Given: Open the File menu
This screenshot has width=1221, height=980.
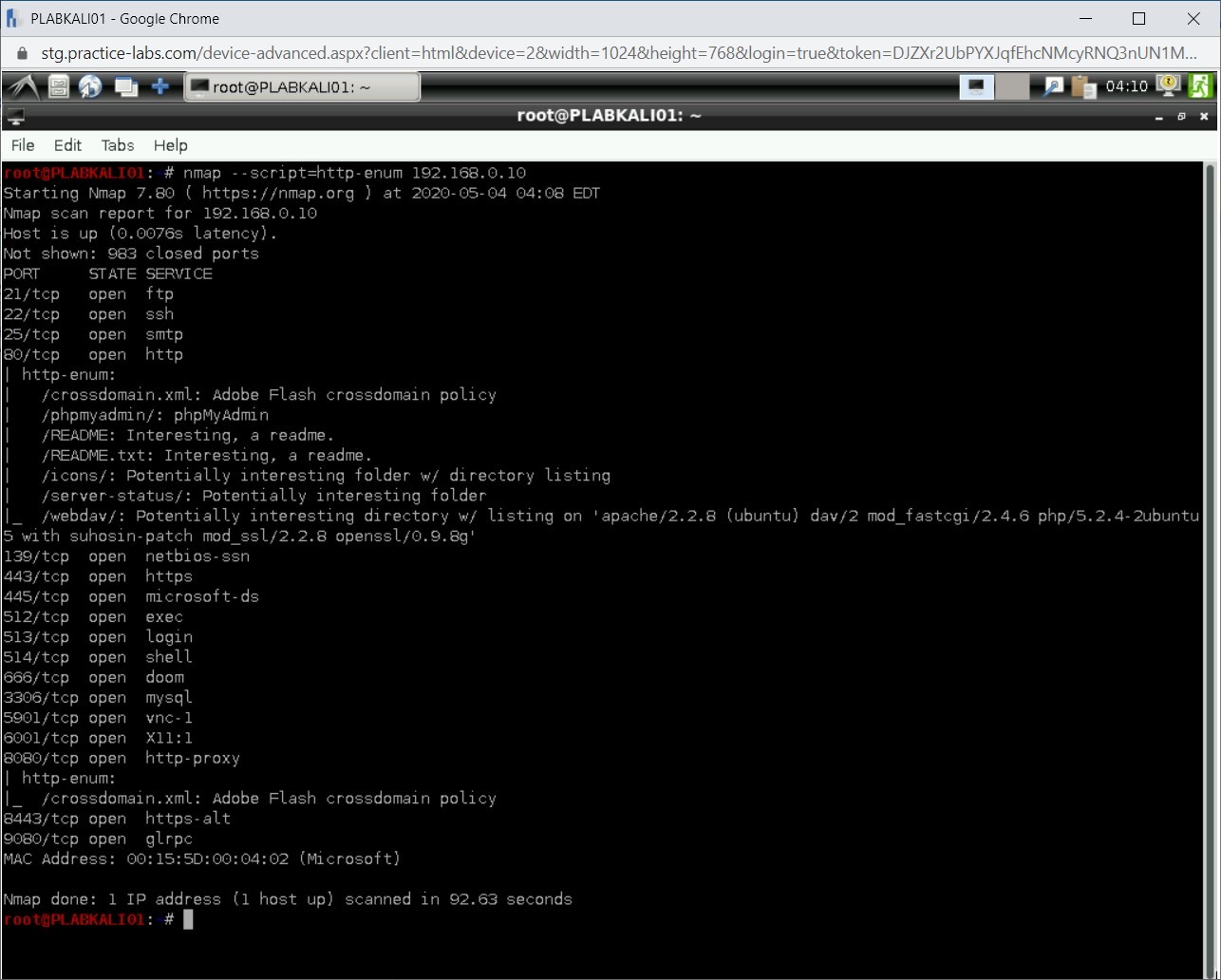Looking at the screenshot, I should 23,145.
